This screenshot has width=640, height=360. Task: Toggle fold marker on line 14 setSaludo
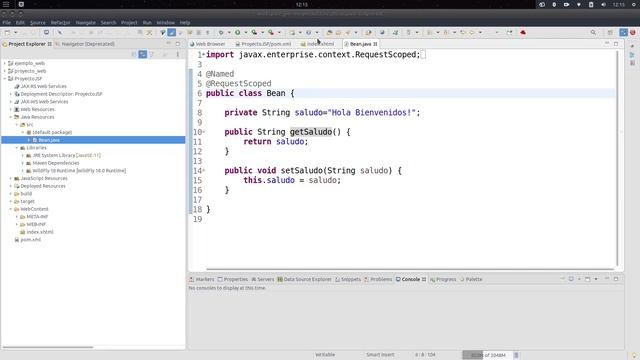204,170
